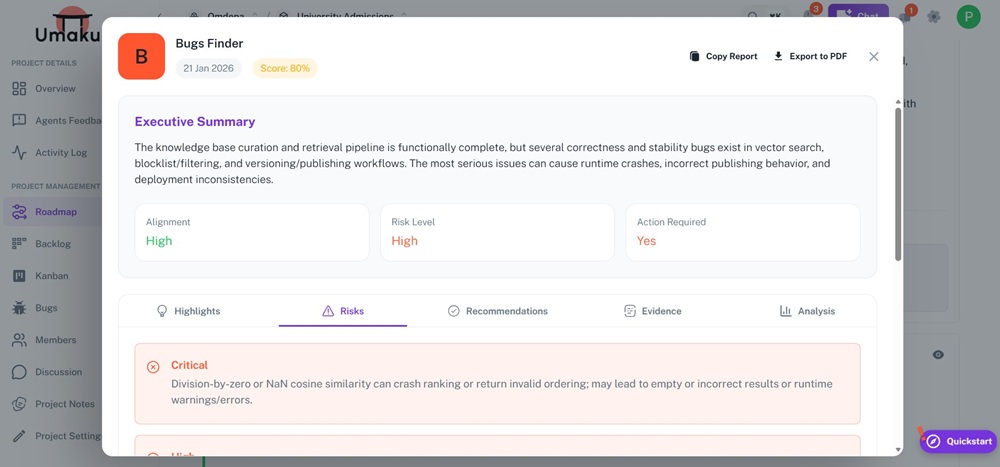The width and height of the screenshot is (1000, 467).
Task: Click the Discussion speech bubble icon
Action: click(x=19, y=372)
